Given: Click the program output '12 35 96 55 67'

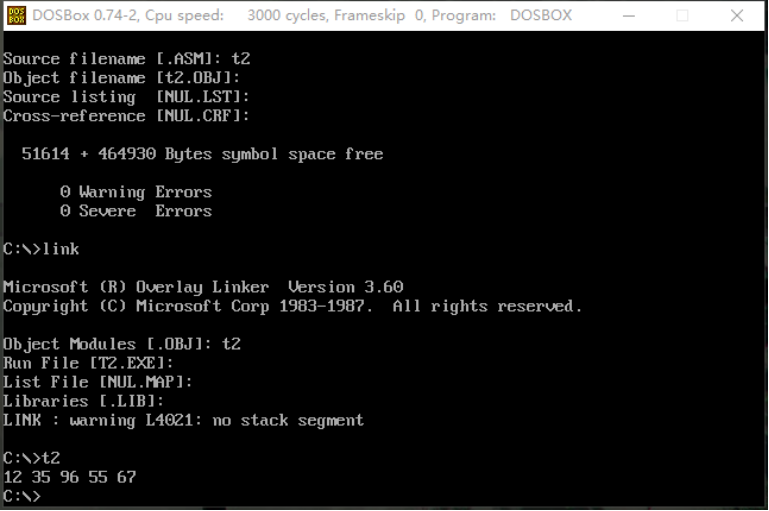Looking at the screenshot, I should (69, 477).
